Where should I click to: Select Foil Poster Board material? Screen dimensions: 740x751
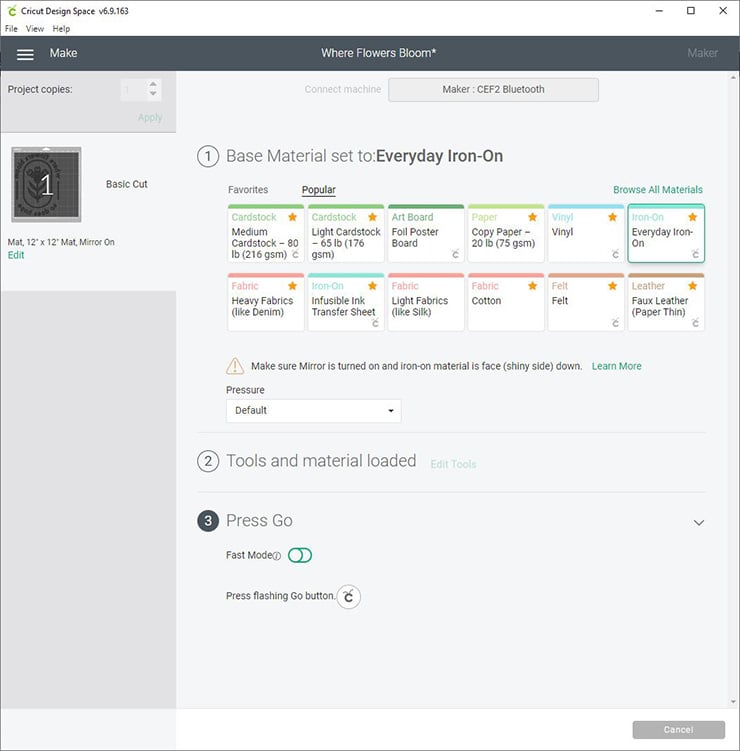point(426,234)
